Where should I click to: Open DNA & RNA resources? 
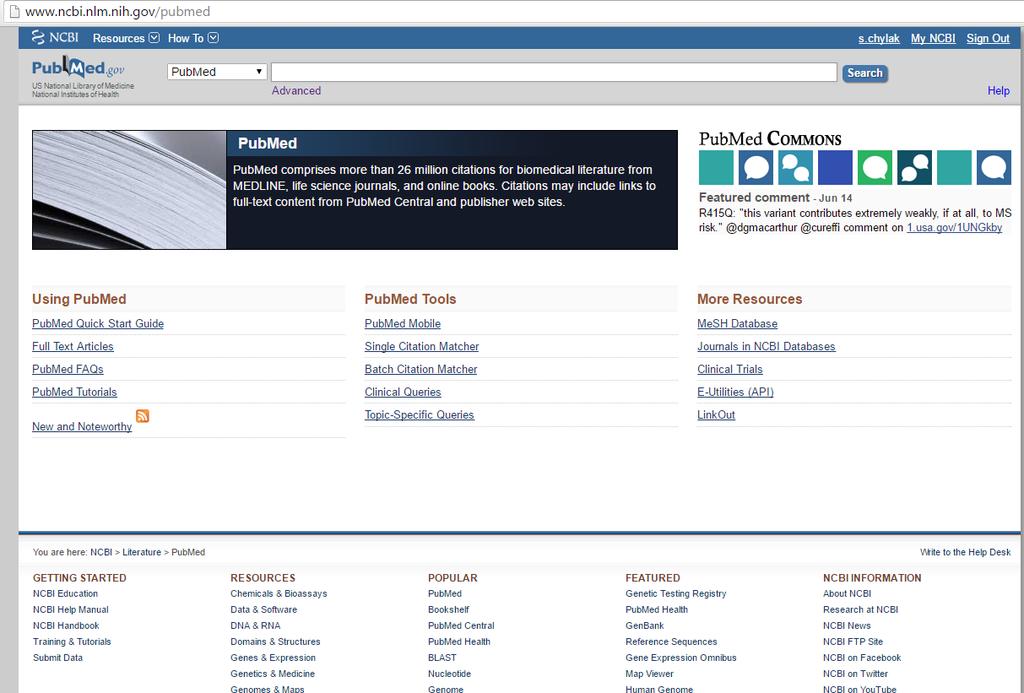point(255,626)
